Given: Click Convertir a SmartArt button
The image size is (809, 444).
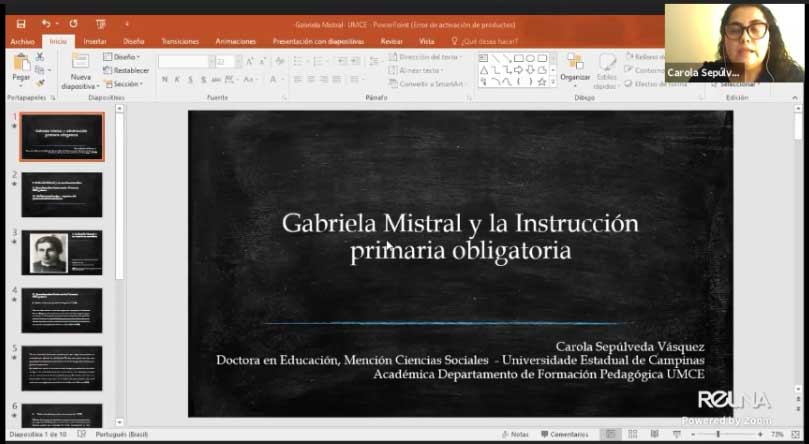Looking at the screenshot, I should pos(428,84).
